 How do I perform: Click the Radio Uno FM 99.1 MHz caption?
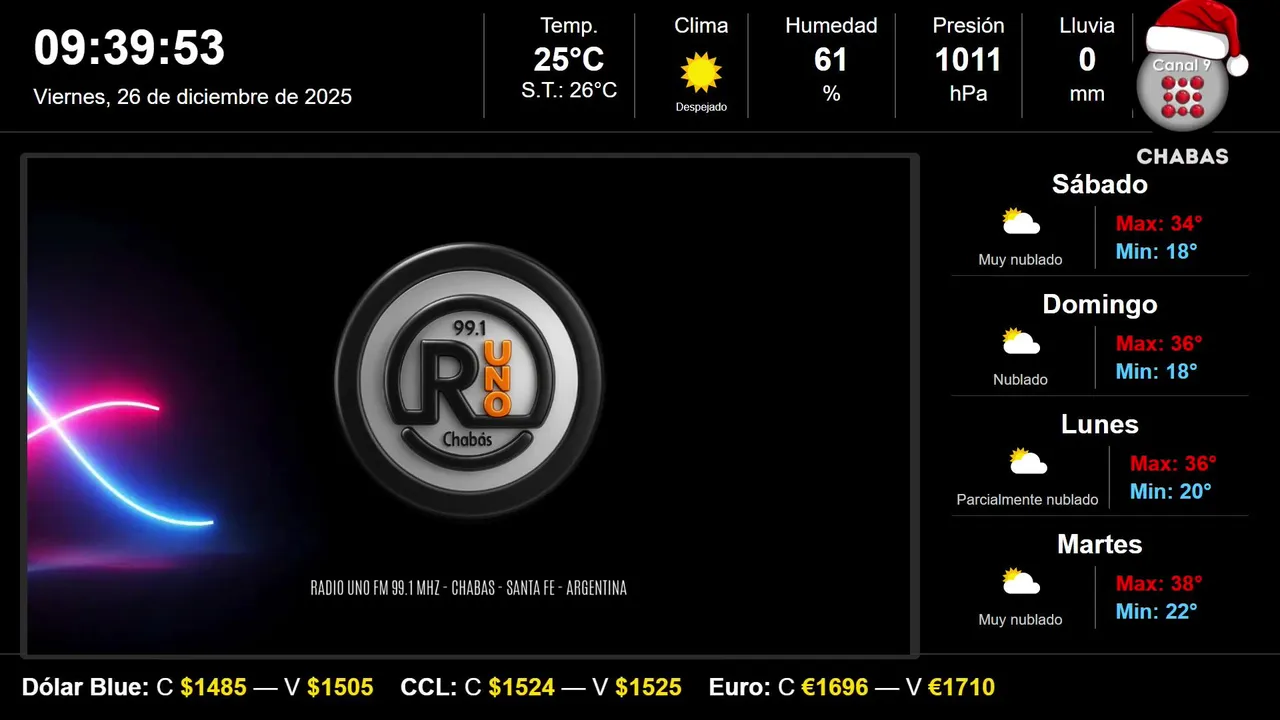coord(469,588)
